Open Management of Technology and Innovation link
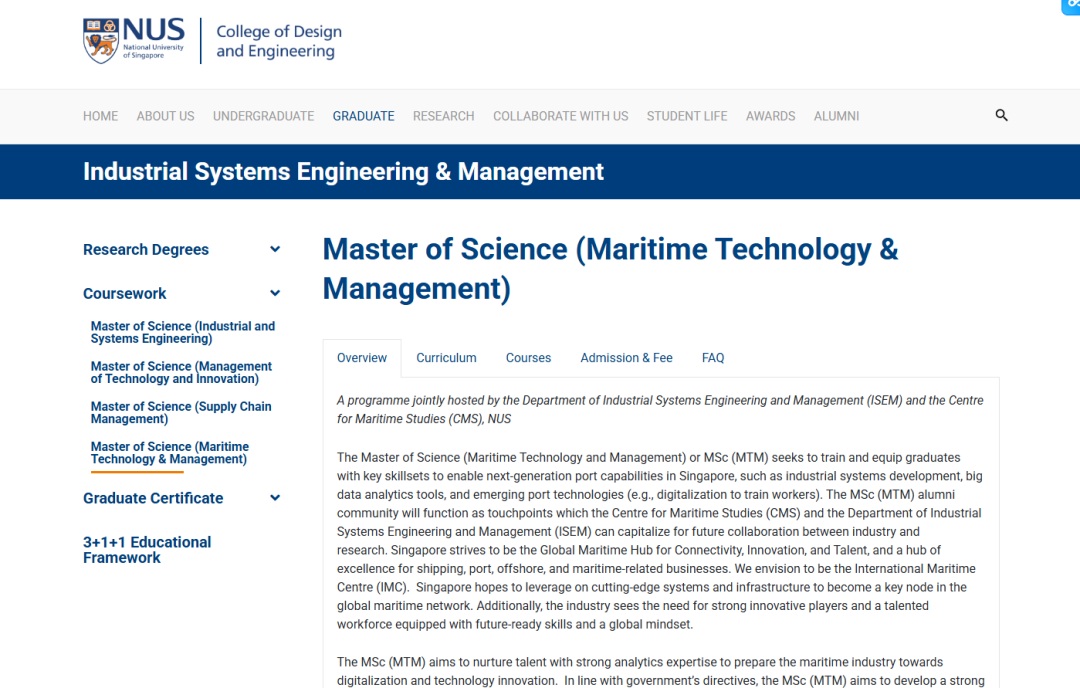This screenshot has width=1080, height=688. click(x=181, y=373)
